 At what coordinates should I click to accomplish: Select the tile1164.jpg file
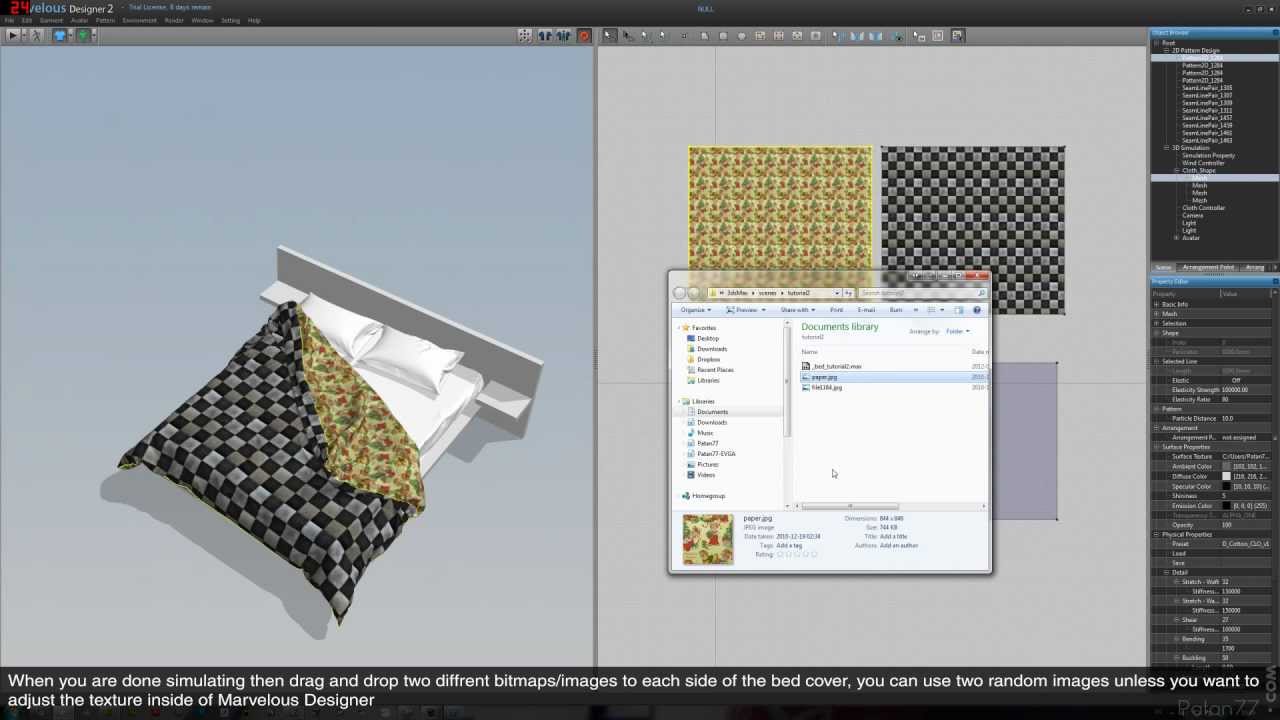tap(826, 387)
